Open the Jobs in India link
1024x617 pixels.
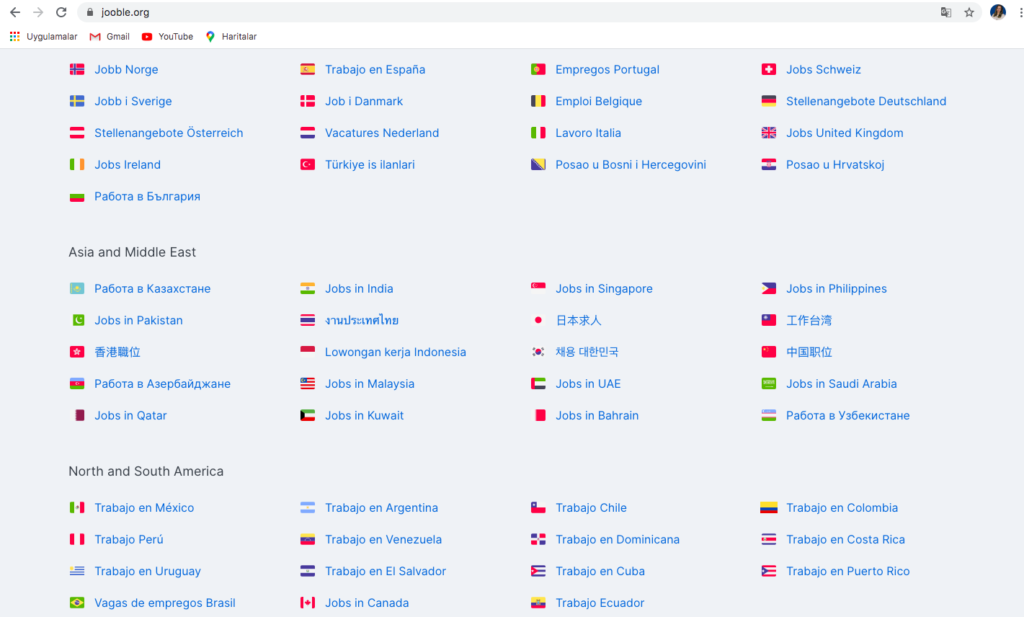[359, 289]
